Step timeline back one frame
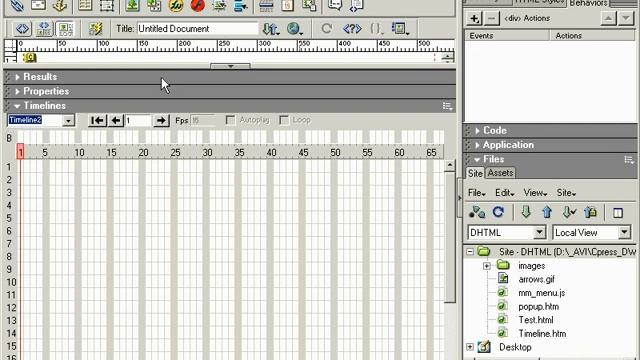The width and height of the screenshot is (640, 360). 116,120
